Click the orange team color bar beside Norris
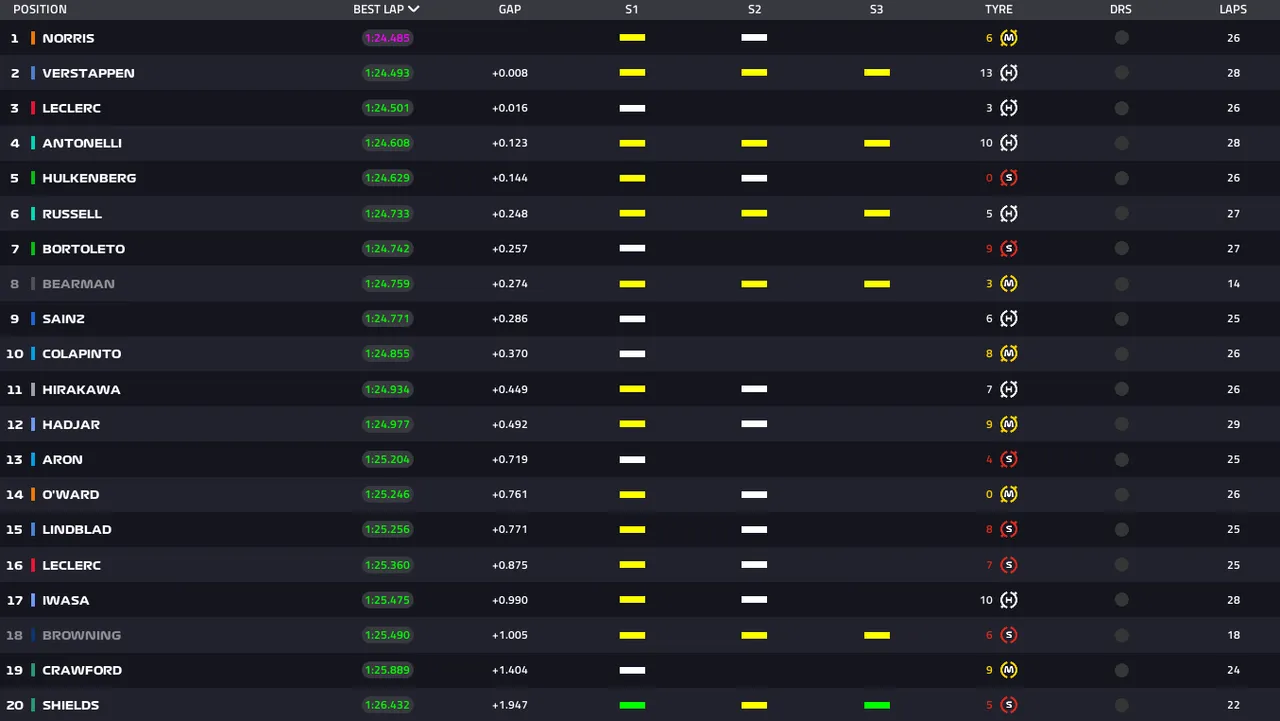The width and height of the screenshot is (1280, 721). tap(33, 38)
